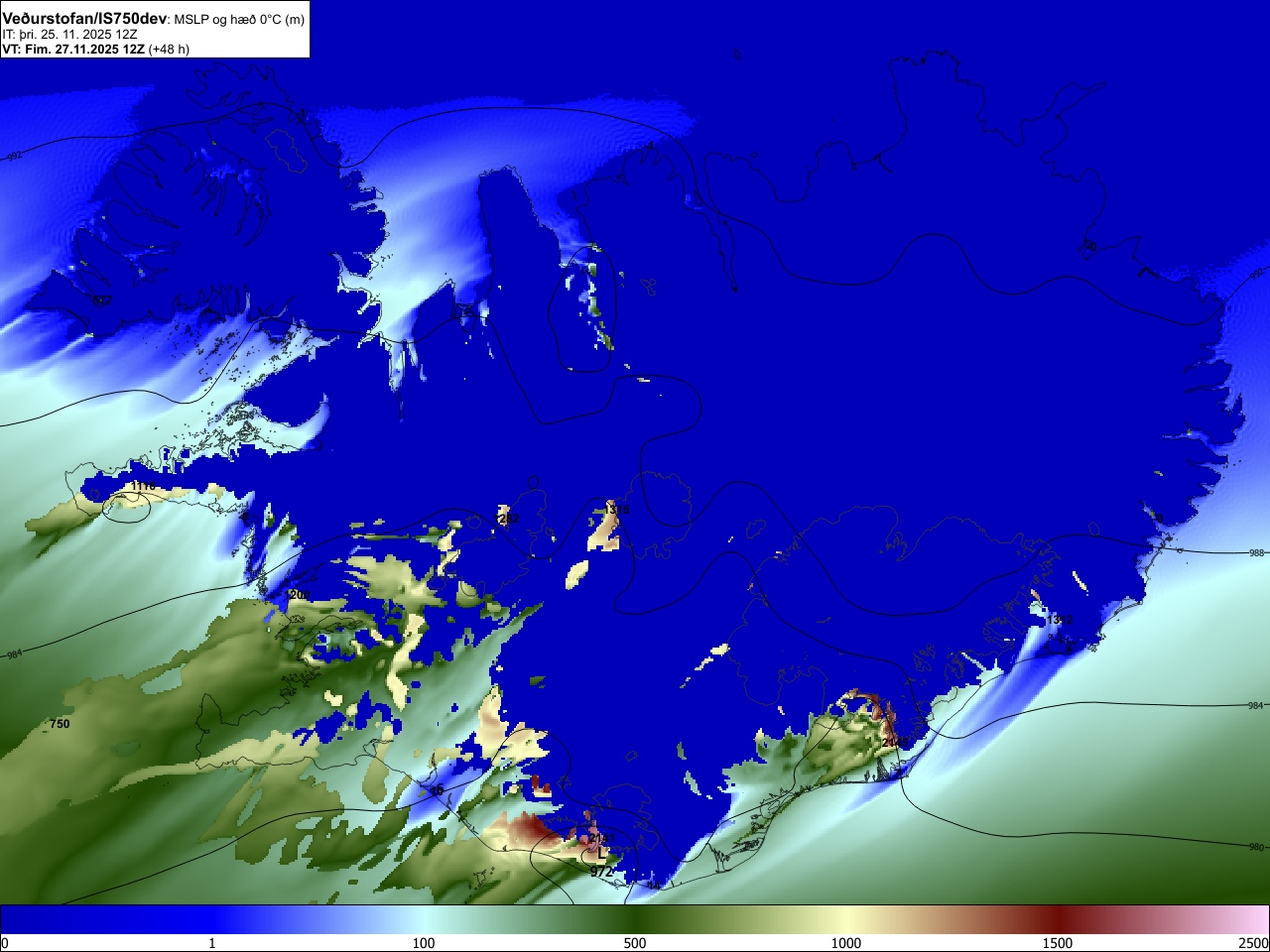The height and width of the screenshot is (952, 1270).
Task: Click the legend tick value 1
Action: (x=211, y=943)
